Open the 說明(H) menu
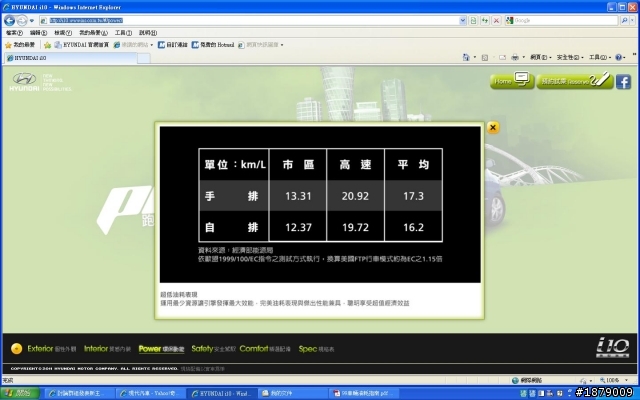Image resolution: width=640 pixels, height=400 pixels. coord(148,33)
